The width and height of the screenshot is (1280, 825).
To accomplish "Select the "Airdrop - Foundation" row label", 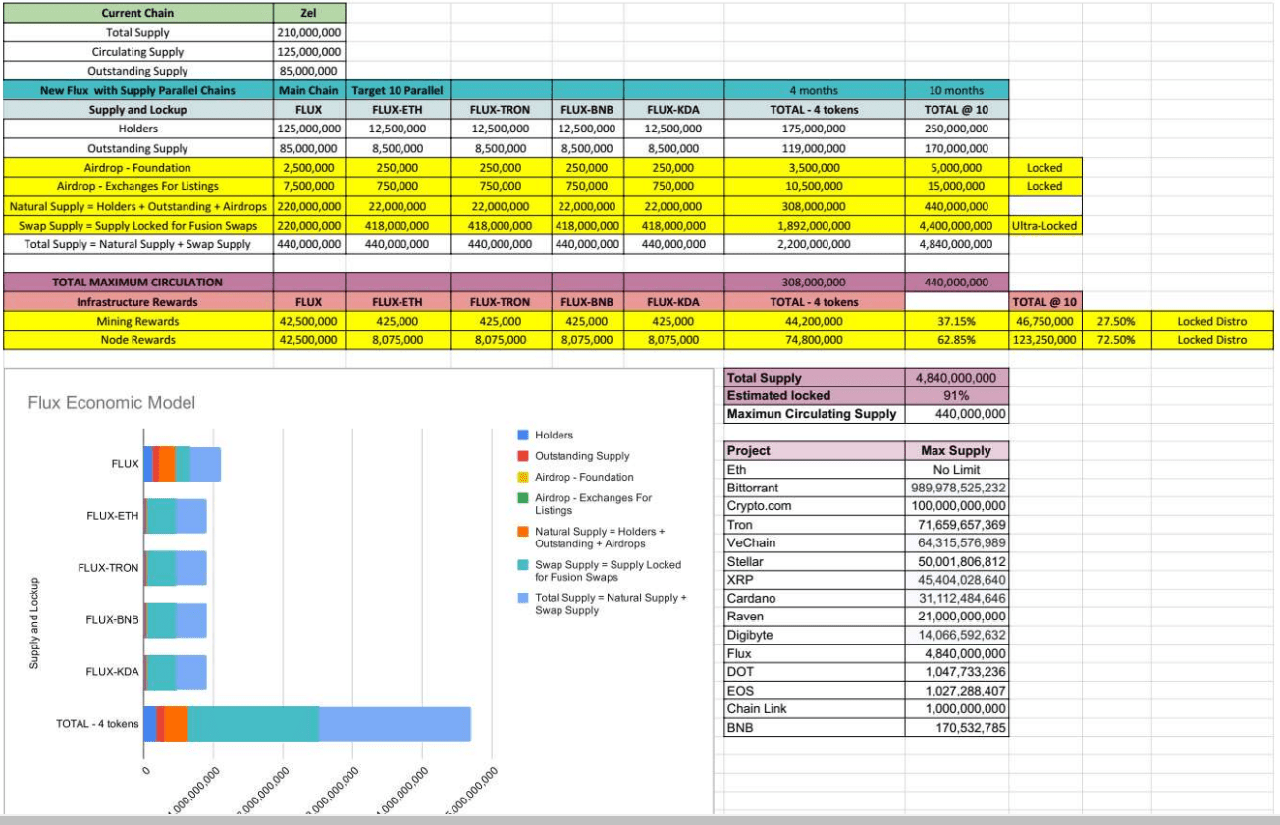I will (138, 167).
